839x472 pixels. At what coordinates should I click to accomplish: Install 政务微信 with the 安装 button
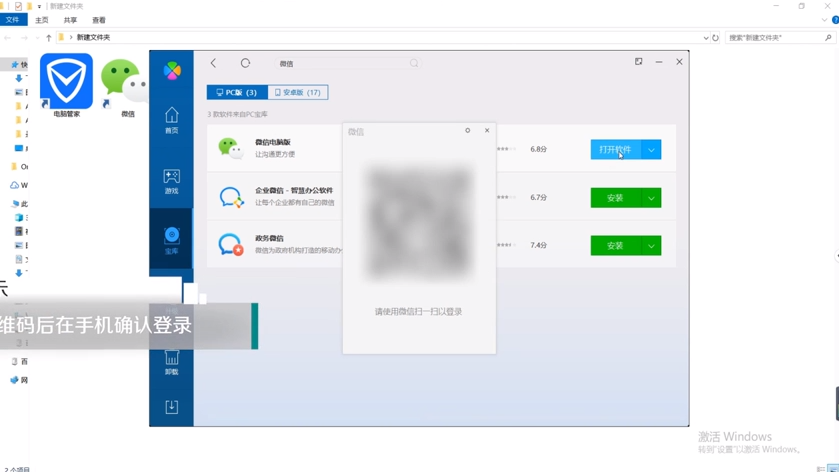615,246
